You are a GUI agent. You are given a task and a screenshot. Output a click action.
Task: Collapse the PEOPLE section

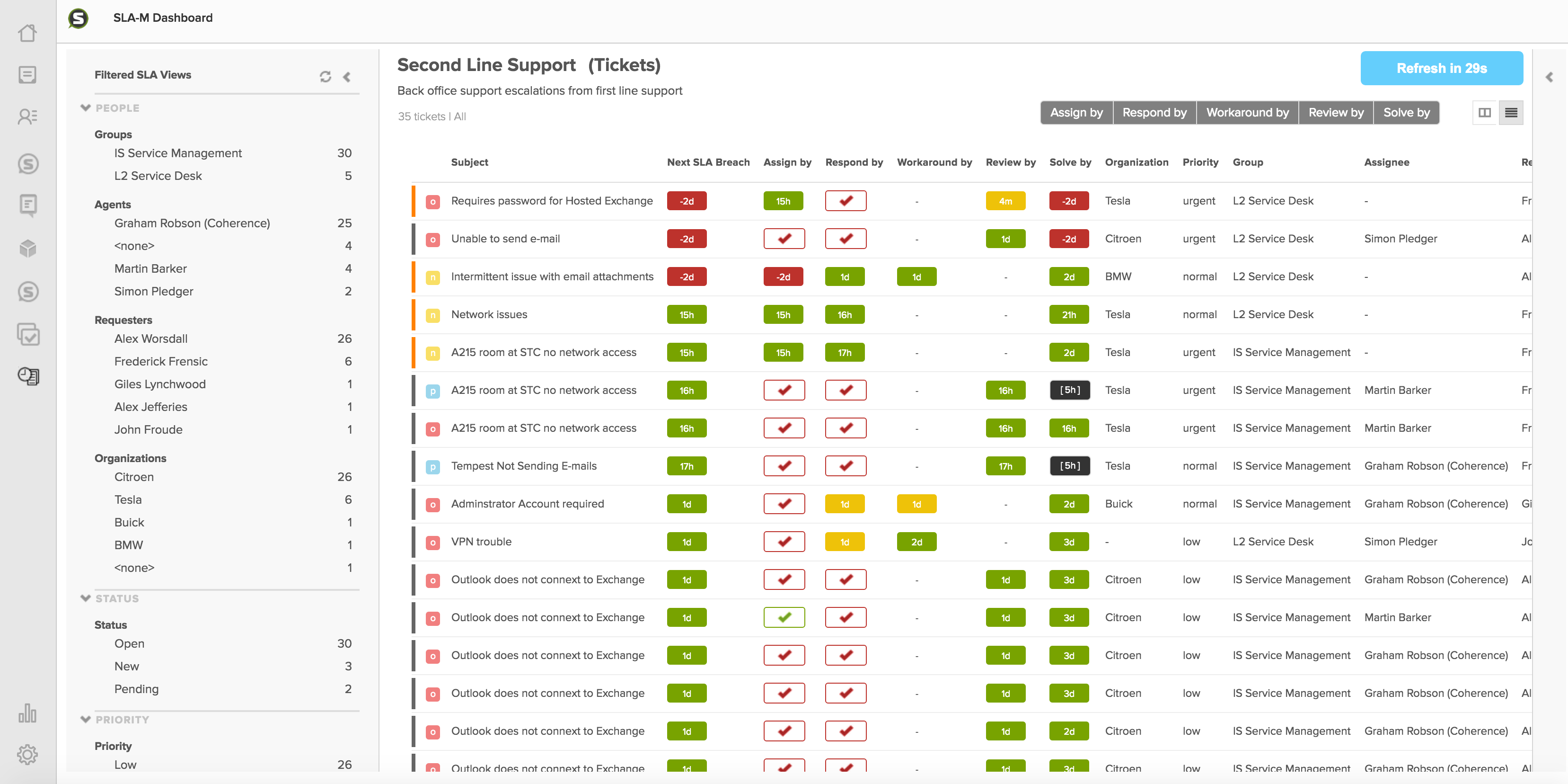[x=85, y=108]
